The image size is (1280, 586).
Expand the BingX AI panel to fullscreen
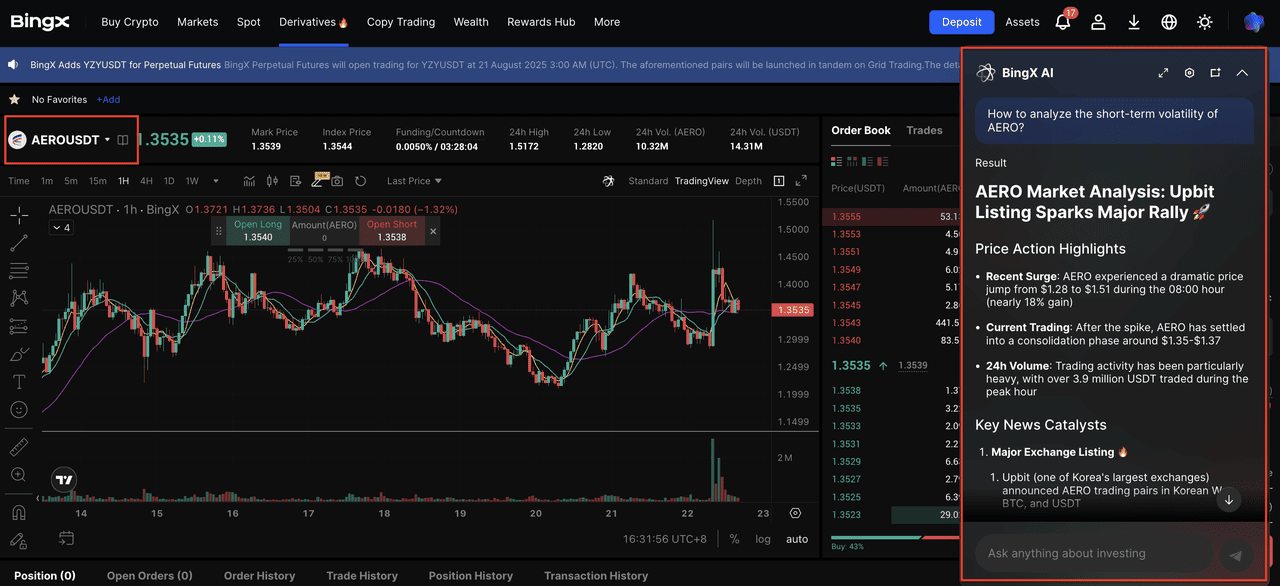(1163, 73)
